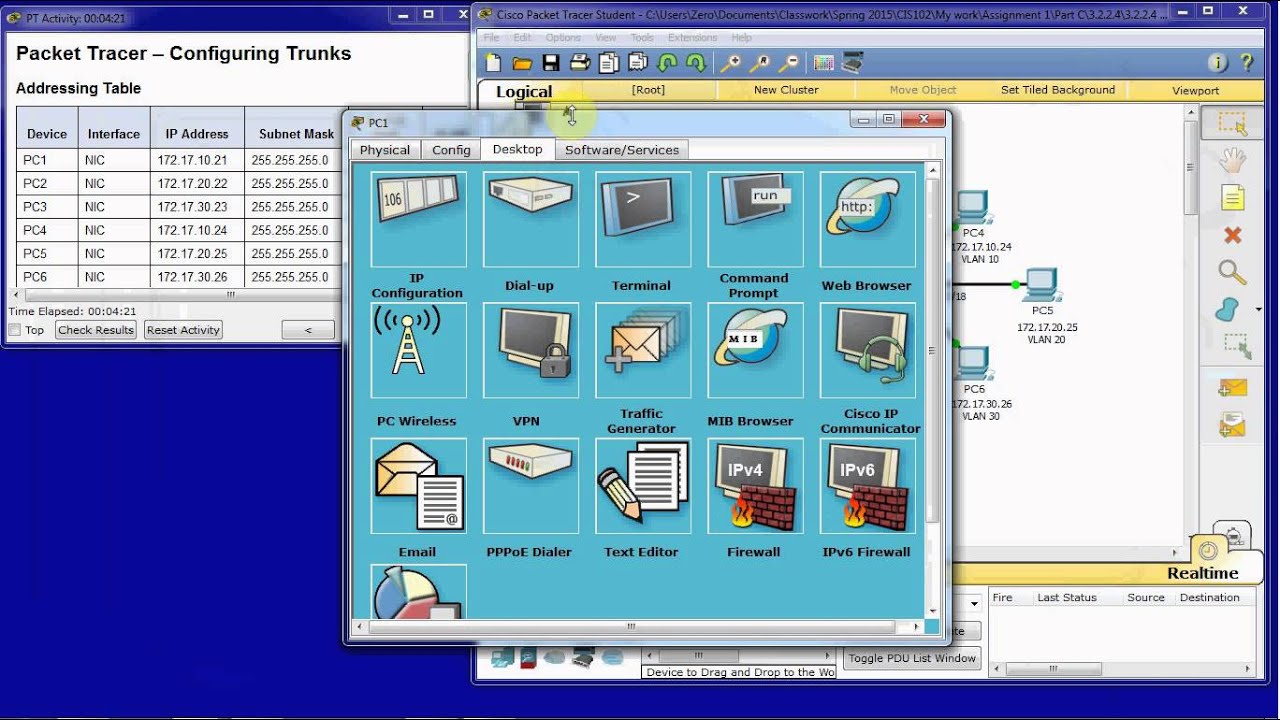Open the PPPoE Dialer
This screenshot has width=1280, height=720.
530,485
